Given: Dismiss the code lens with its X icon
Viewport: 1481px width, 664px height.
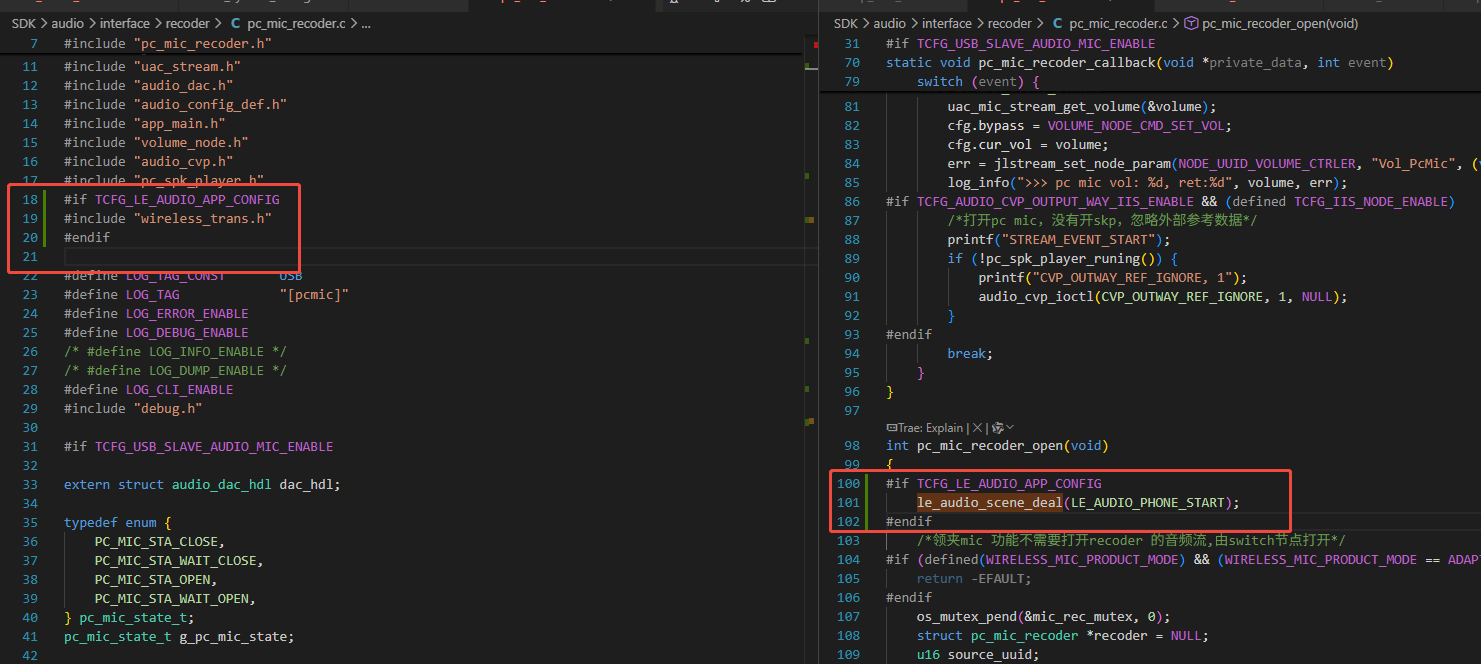Looking at the screenshot, I should tap(977, 427).
